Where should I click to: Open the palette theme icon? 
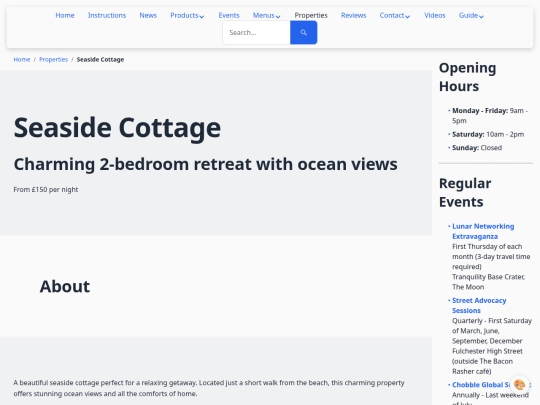coord(519,384)
